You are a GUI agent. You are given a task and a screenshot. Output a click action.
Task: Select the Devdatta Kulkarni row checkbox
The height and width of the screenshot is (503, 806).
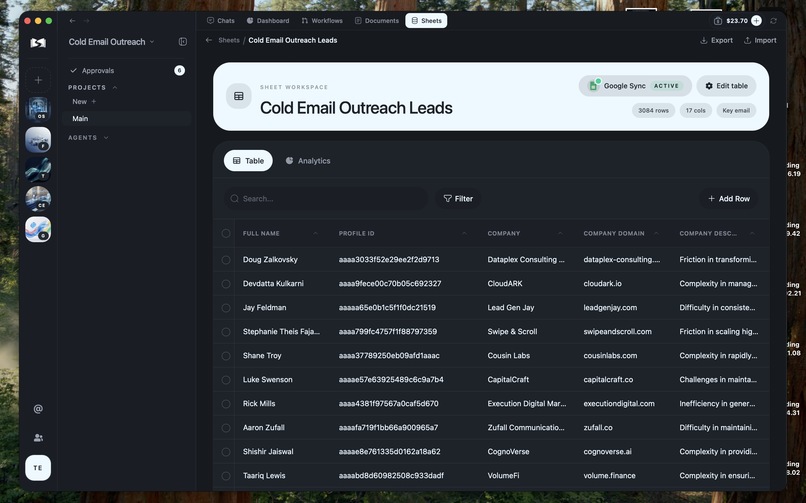pos(226,284)
